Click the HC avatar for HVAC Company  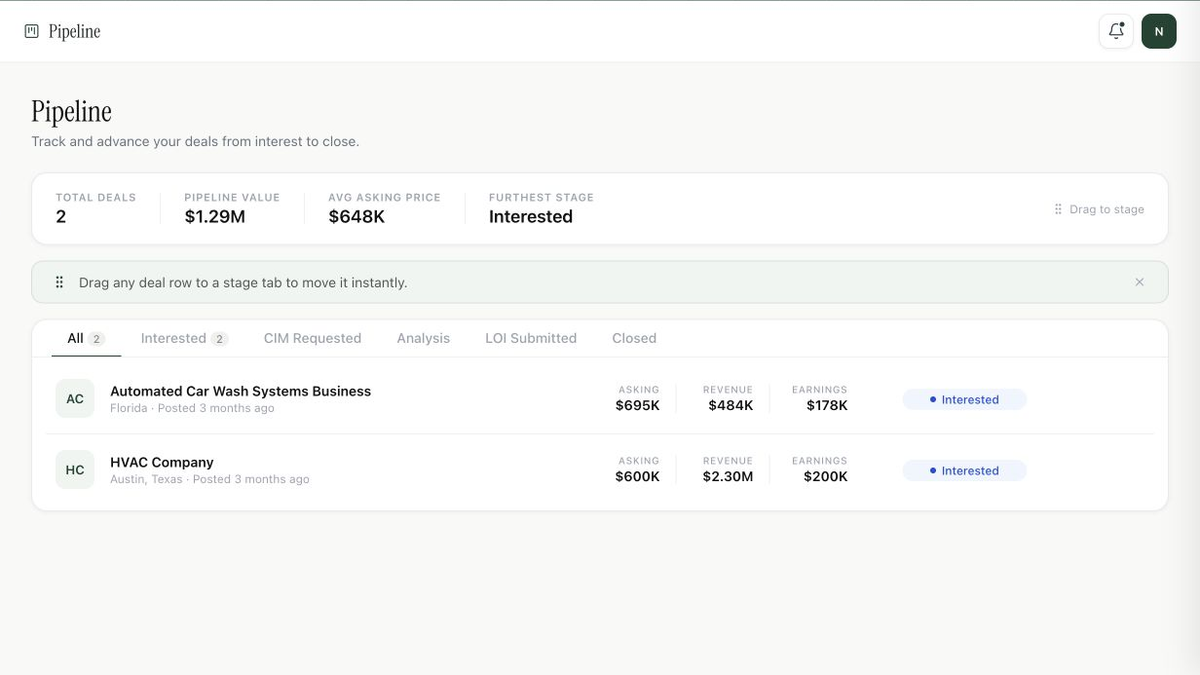[75, 470]
